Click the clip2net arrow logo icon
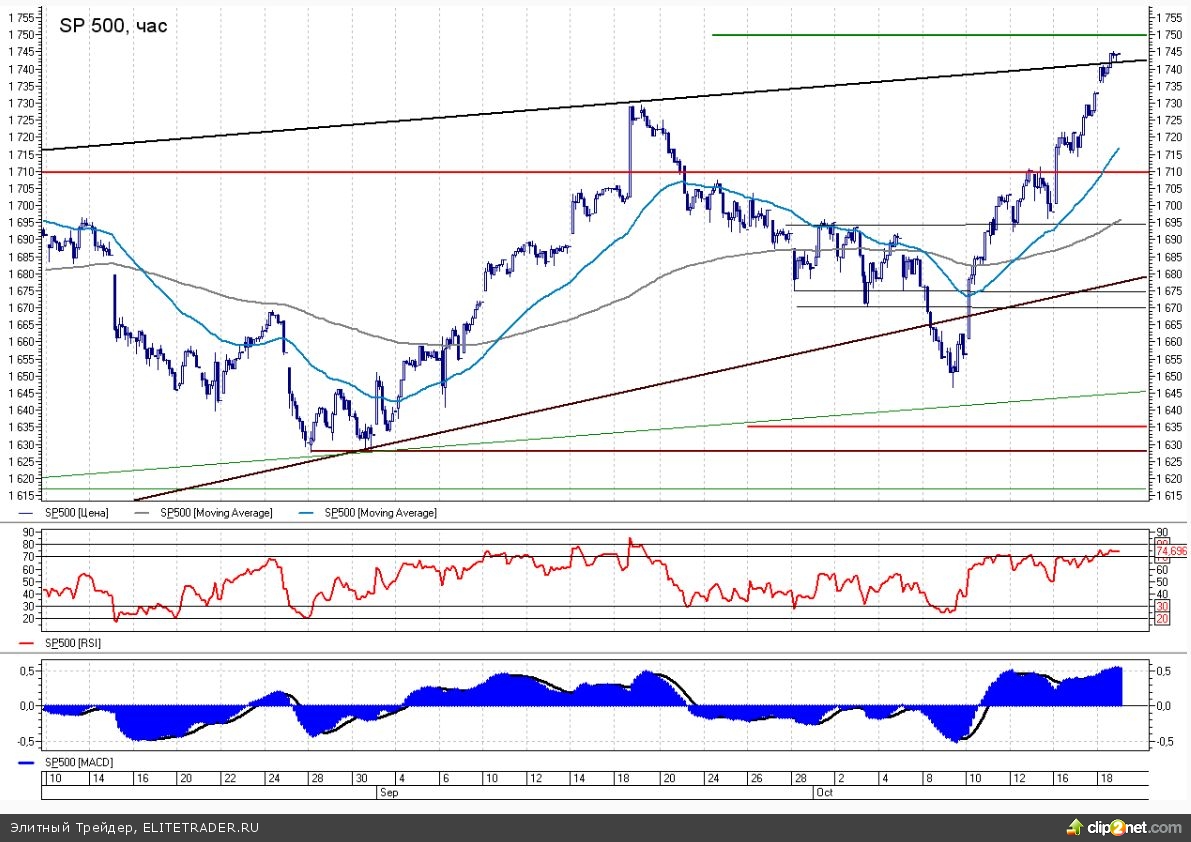The image size is (1191, 842). coord(1075,827)
